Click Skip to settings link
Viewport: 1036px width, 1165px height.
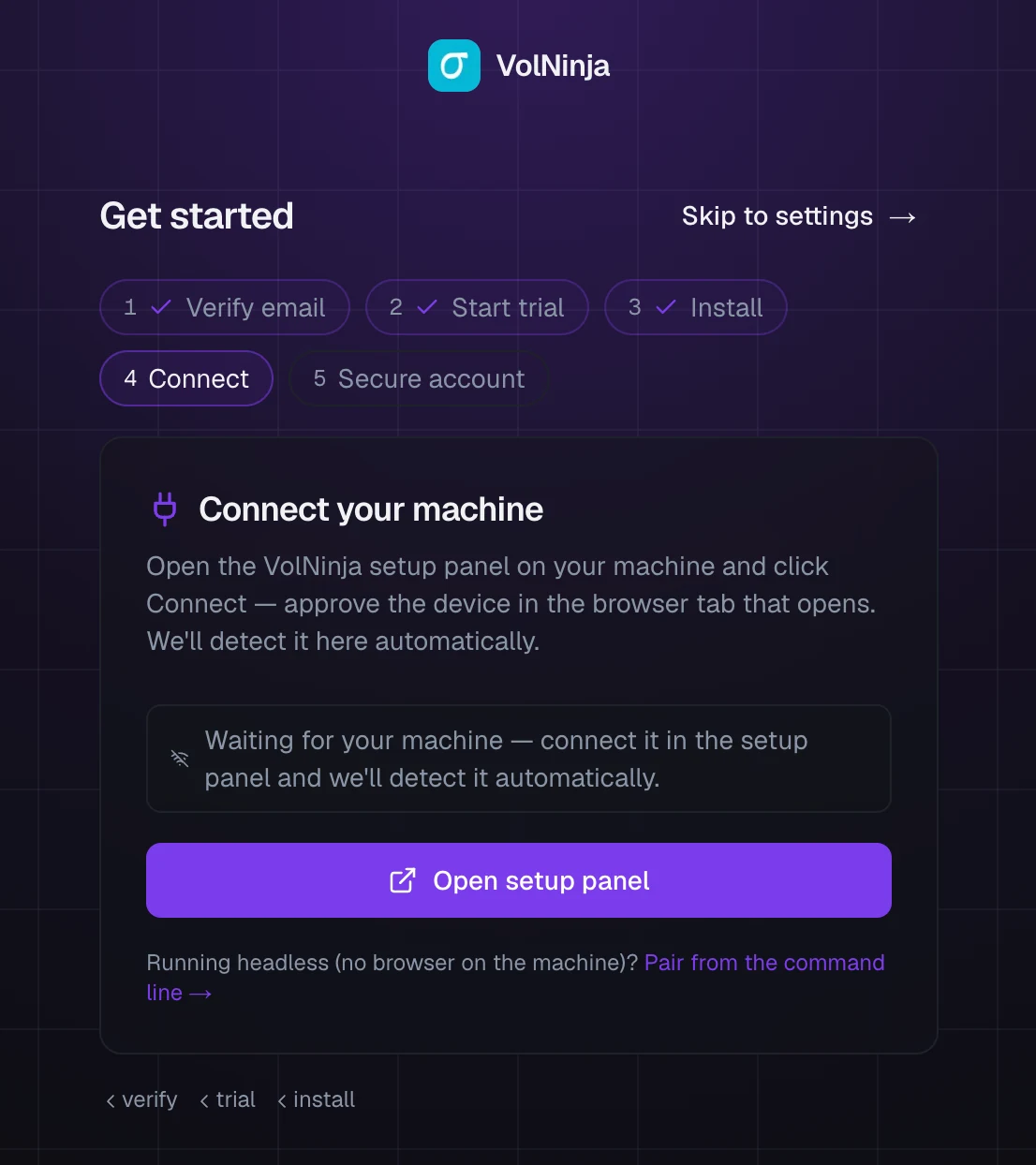pyautogui.click(x=799, y=216)
